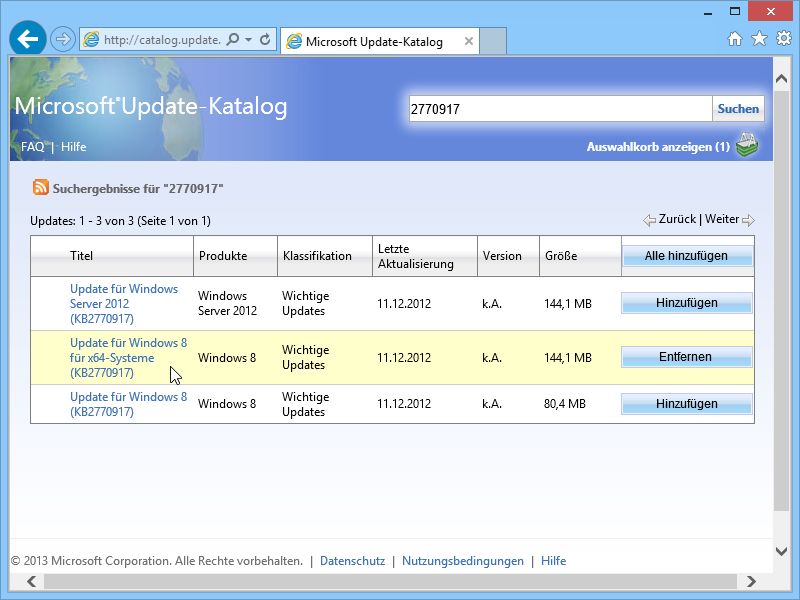Click the Datenschutz footer link

[353, 561]
